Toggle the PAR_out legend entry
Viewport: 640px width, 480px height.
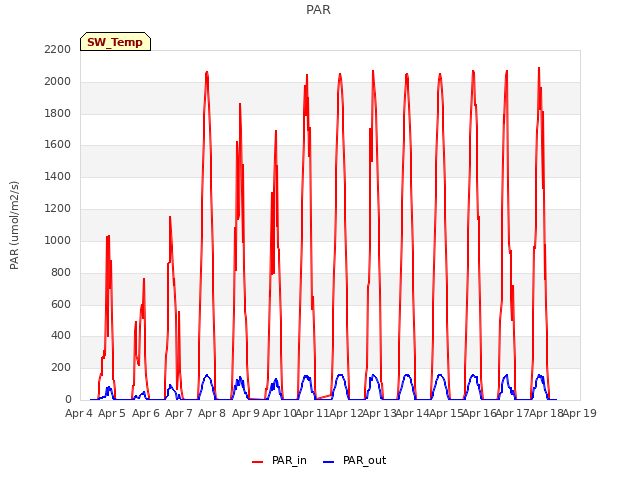354,460
